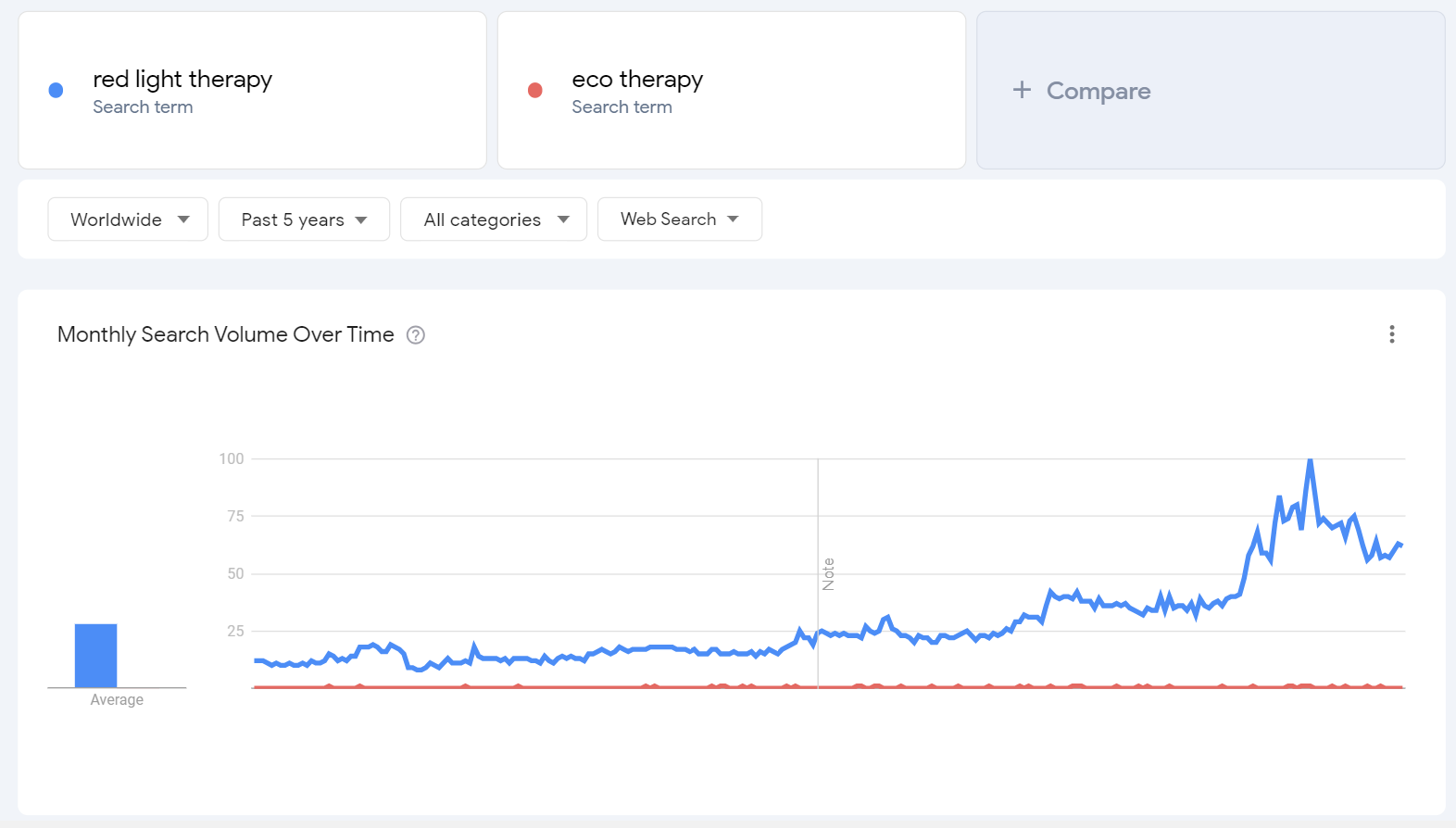Click the Note marker on the chart

tap(828, 574)
